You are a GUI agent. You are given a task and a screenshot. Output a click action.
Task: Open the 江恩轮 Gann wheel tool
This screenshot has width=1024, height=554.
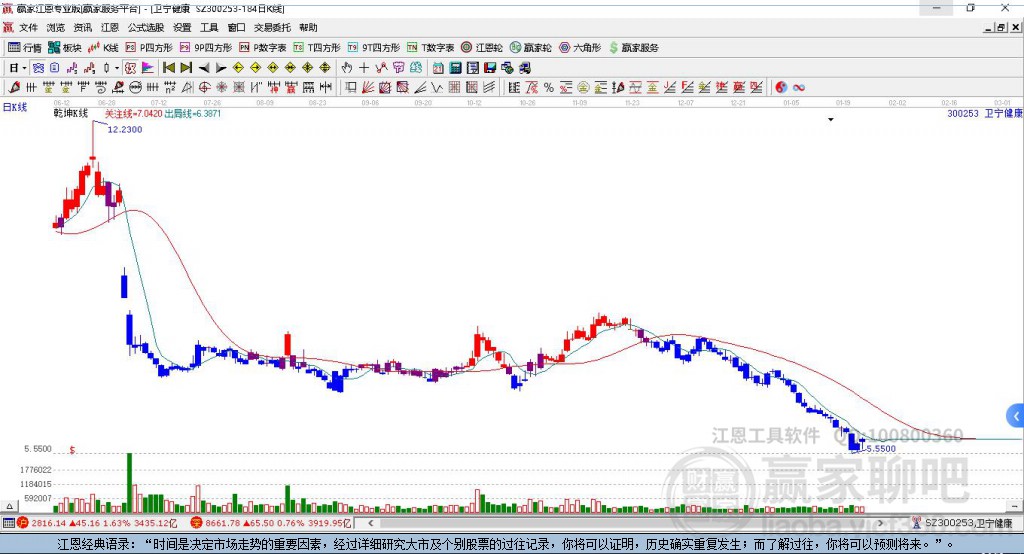tap(482, 48)
